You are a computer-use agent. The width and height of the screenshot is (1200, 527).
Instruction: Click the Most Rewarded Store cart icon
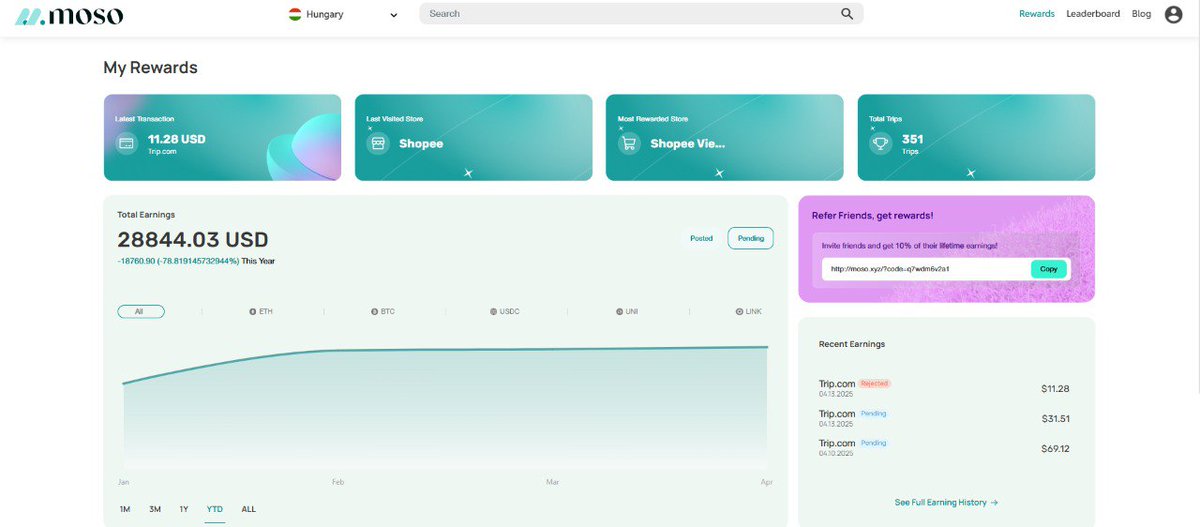[x=629, y=143]
